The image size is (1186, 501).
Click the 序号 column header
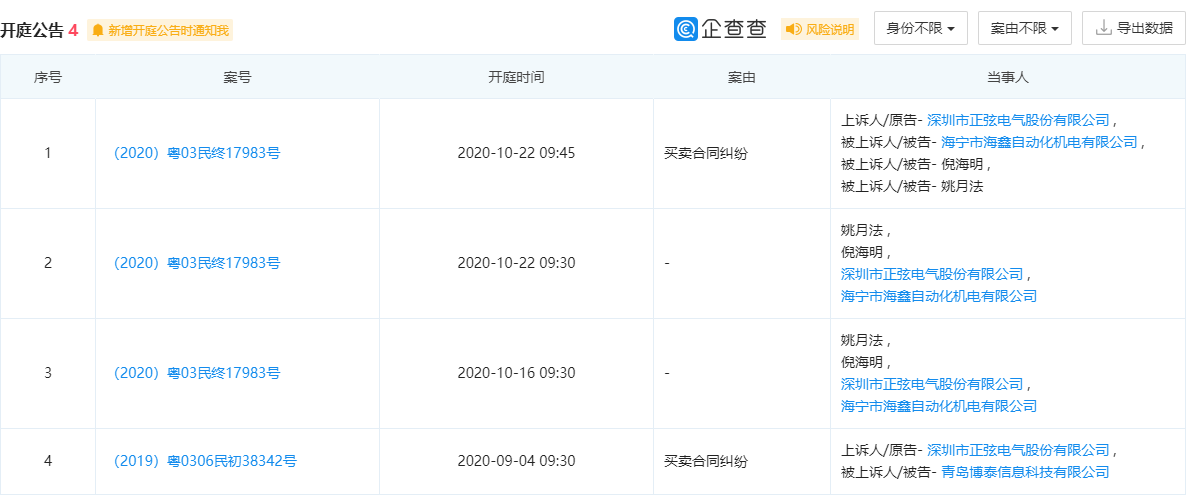click(x=48, y=77)
